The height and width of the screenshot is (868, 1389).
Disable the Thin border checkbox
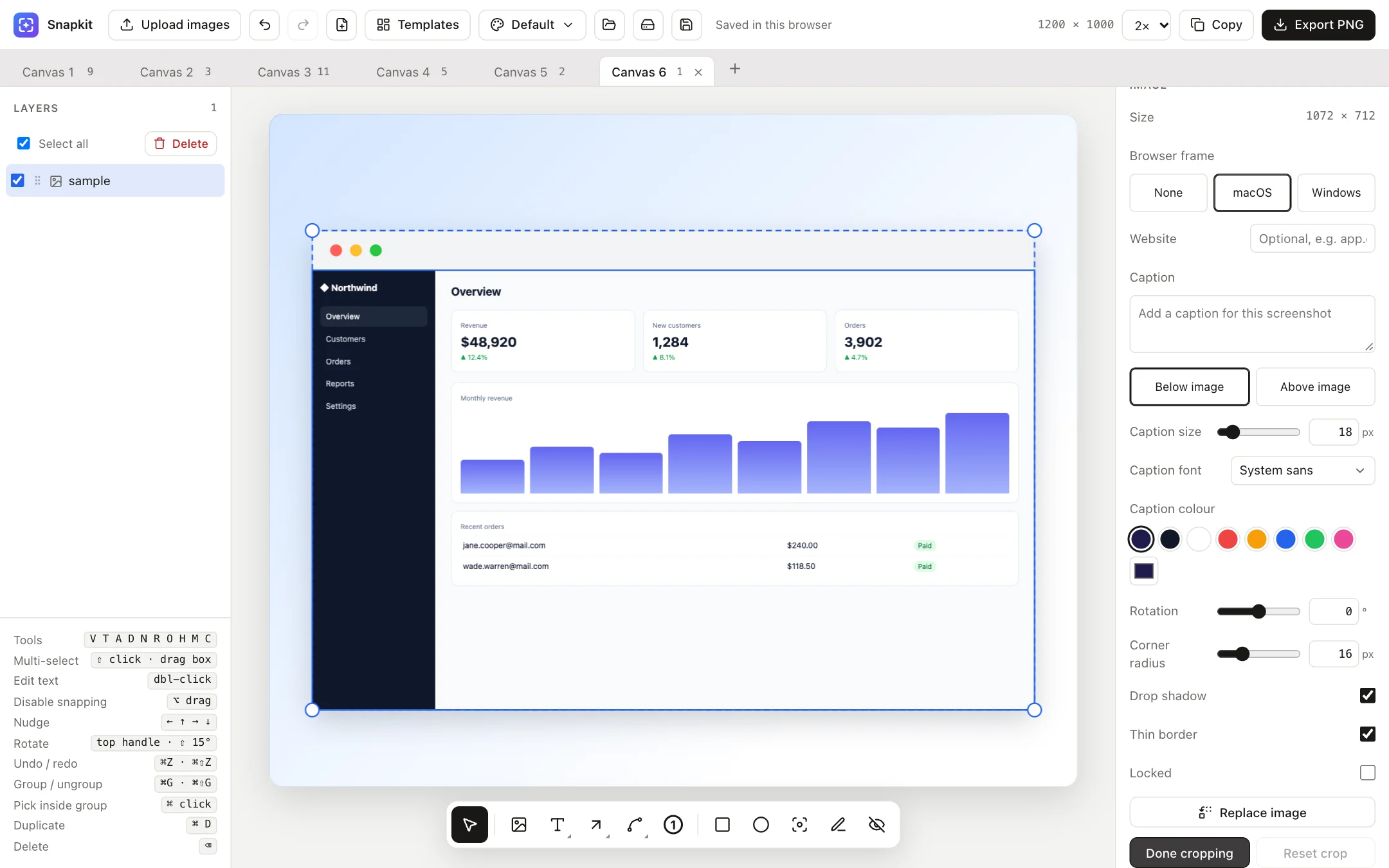coord(1368,734)
